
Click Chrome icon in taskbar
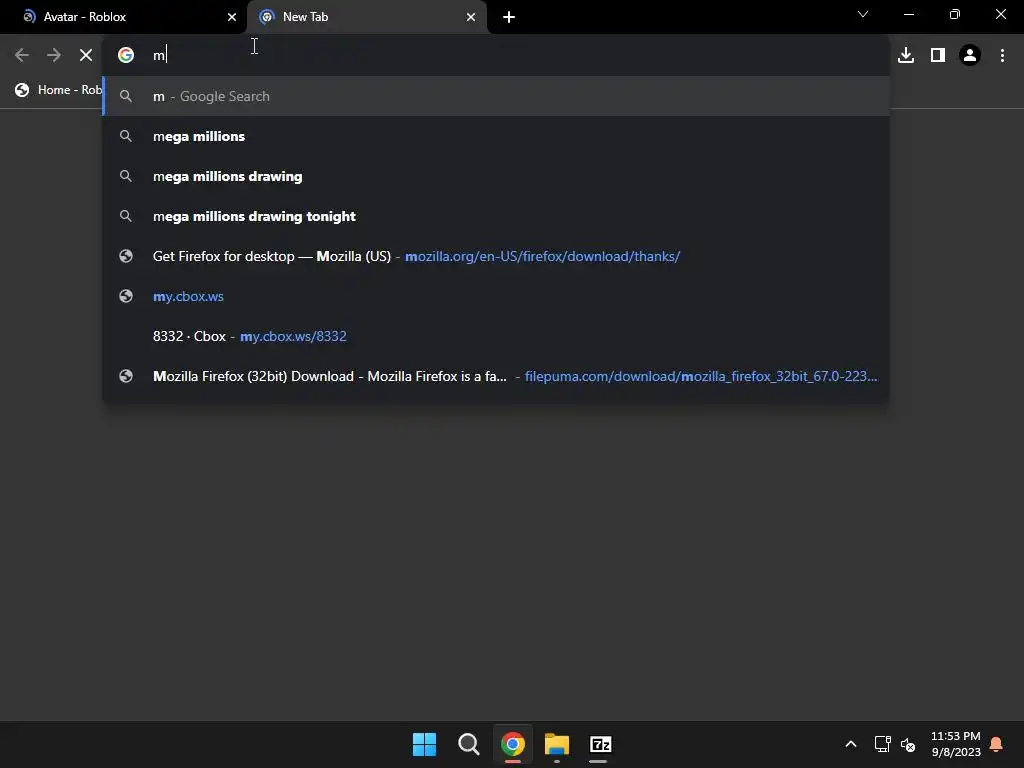point(513,744)
